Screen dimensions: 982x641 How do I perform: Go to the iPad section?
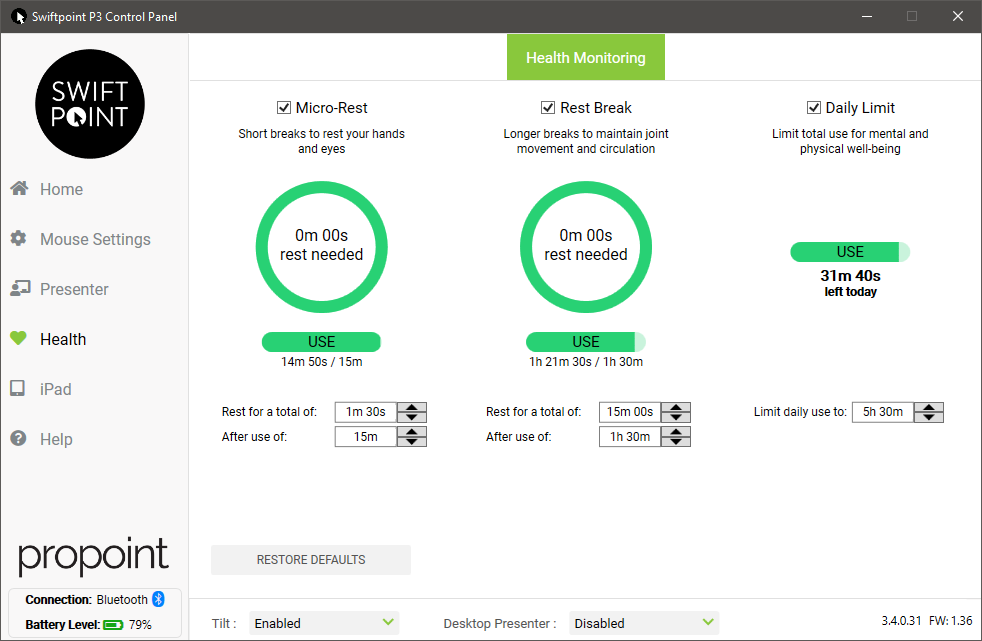coord(56,389)
